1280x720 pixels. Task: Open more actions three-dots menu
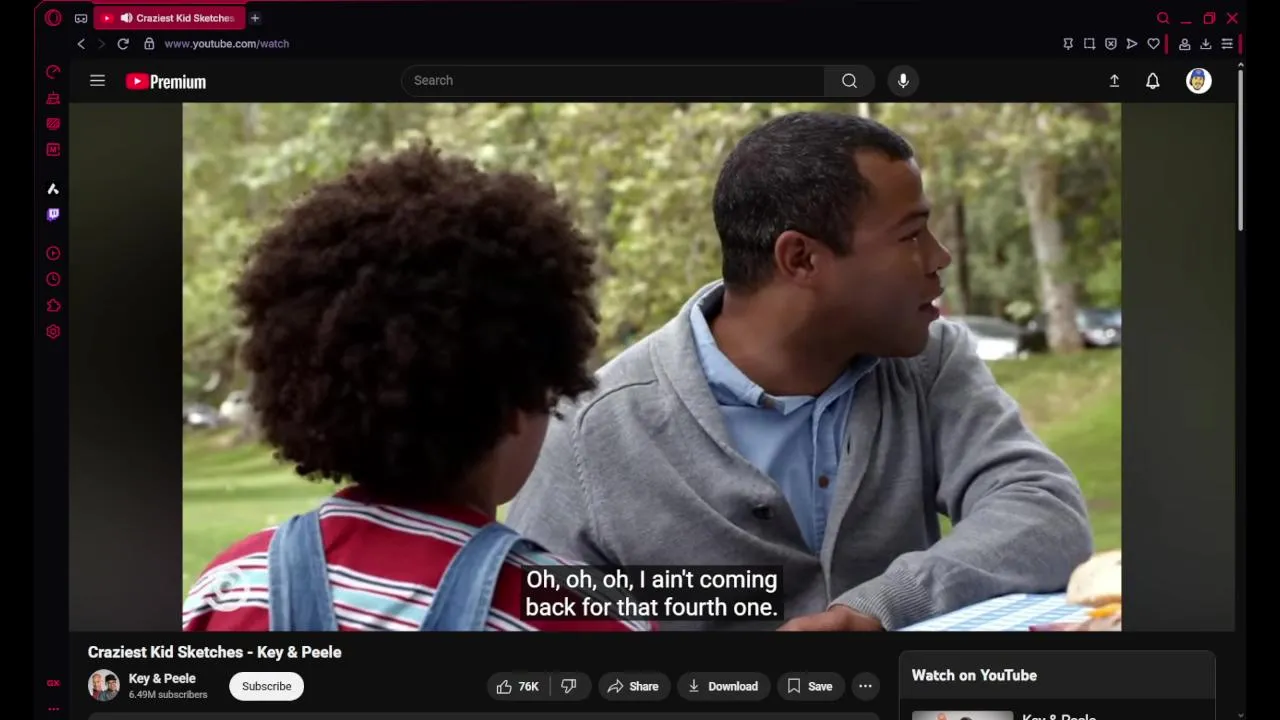tap(865, 686)
